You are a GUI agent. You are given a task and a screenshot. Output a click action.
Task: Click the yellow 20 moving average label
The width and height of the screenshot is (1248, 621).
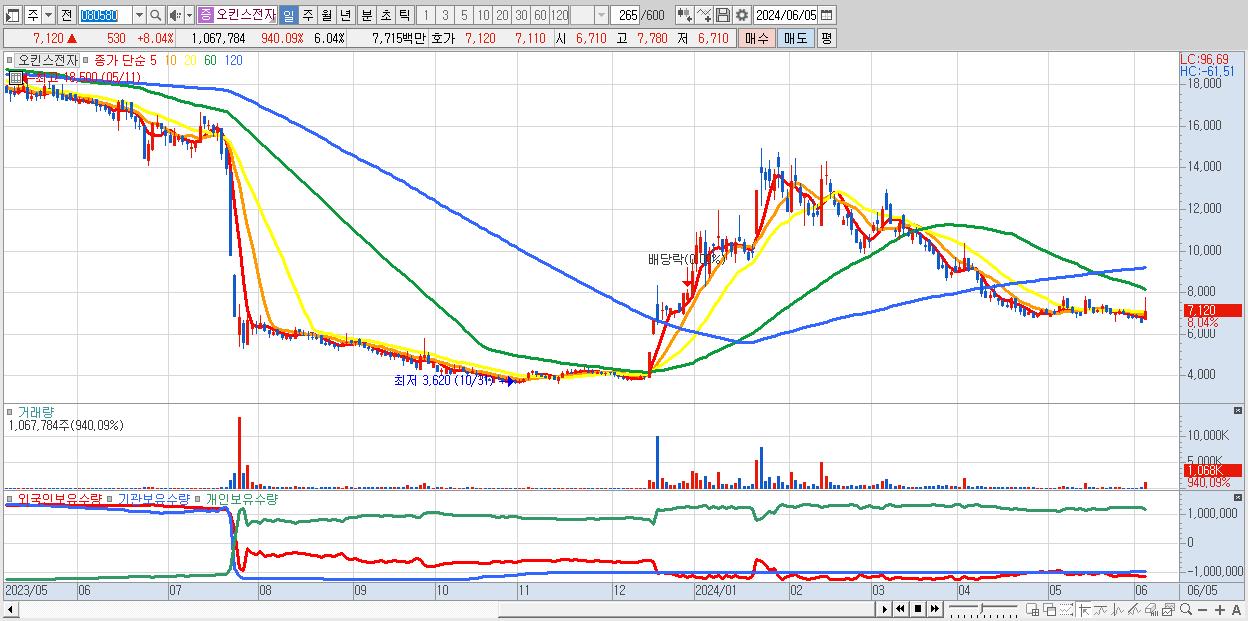[x=189, y=60]
